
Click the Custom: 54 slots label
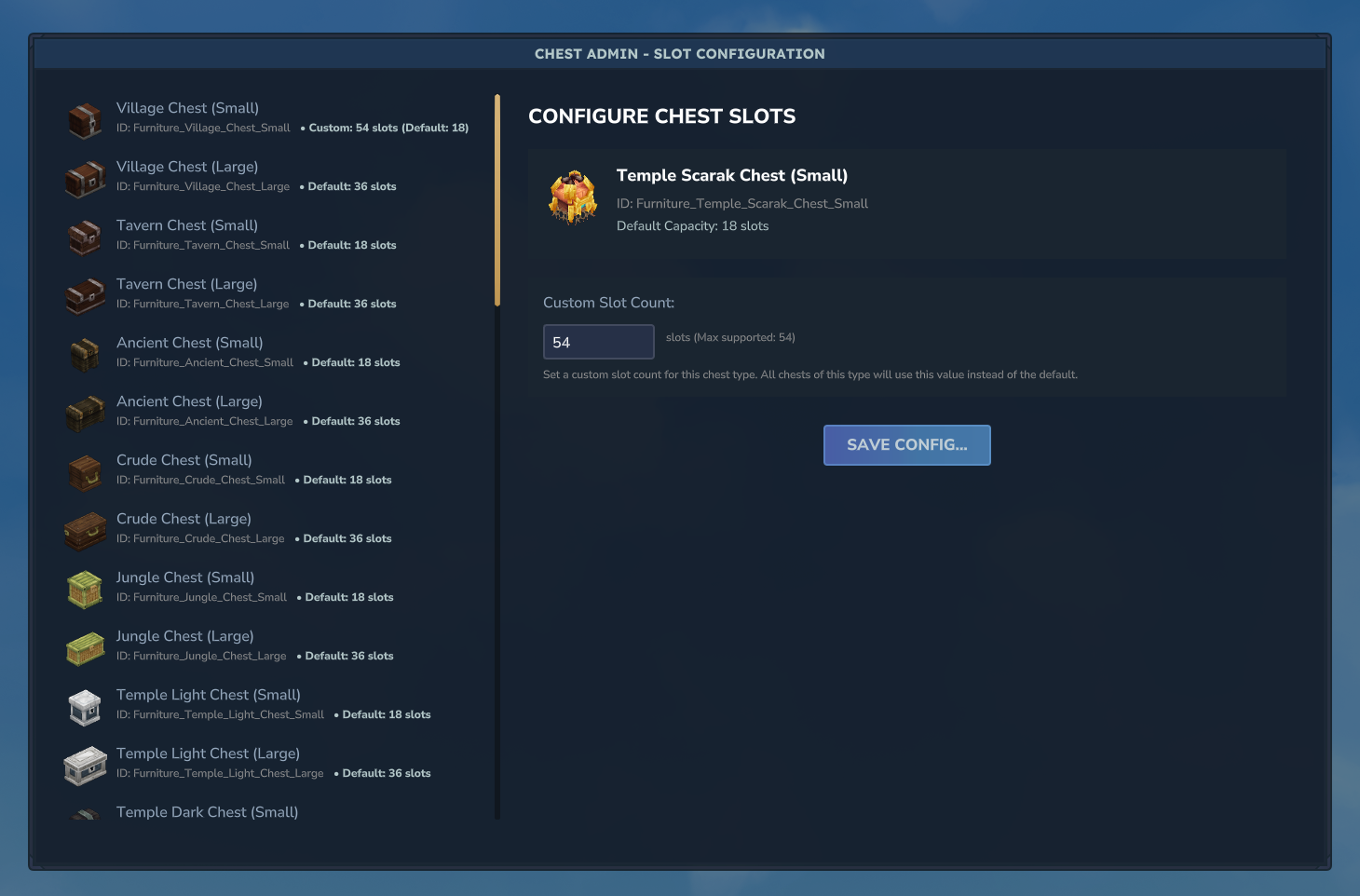(x=388, y=128)
